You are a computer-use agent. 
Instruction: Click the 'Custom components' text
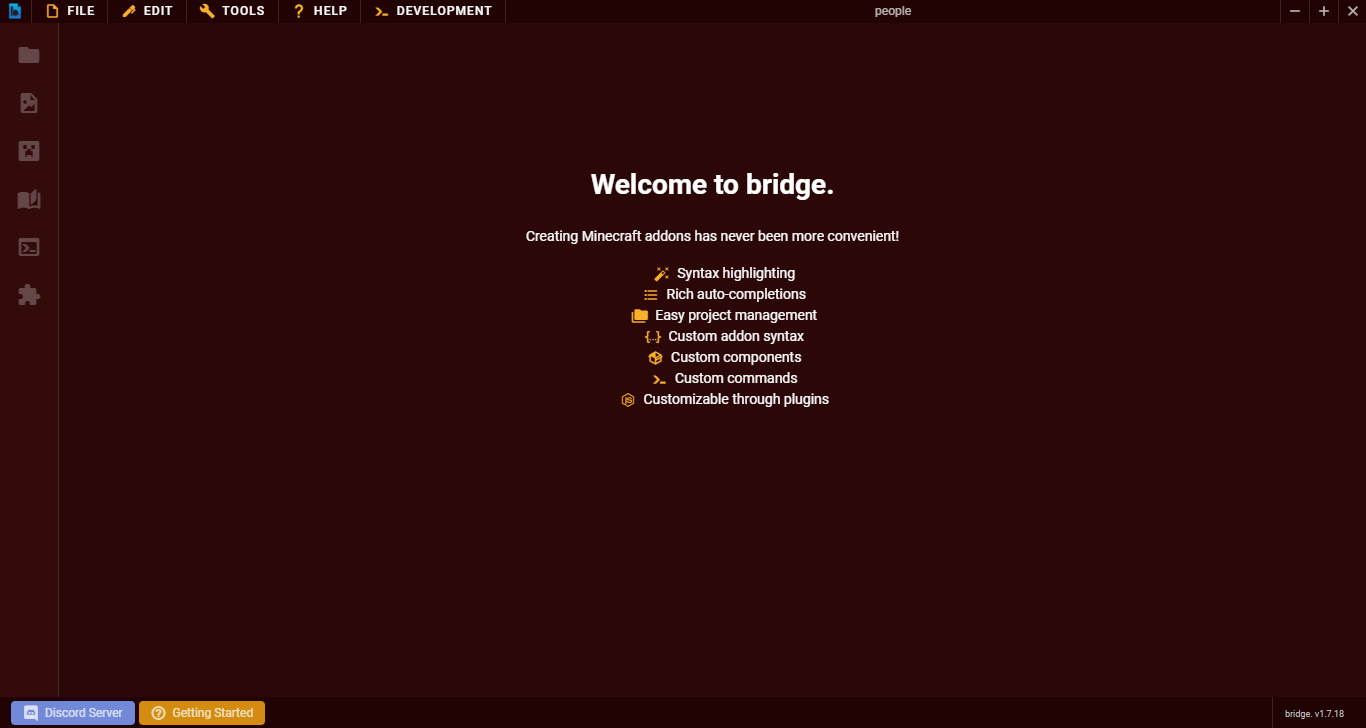point(736,357)
